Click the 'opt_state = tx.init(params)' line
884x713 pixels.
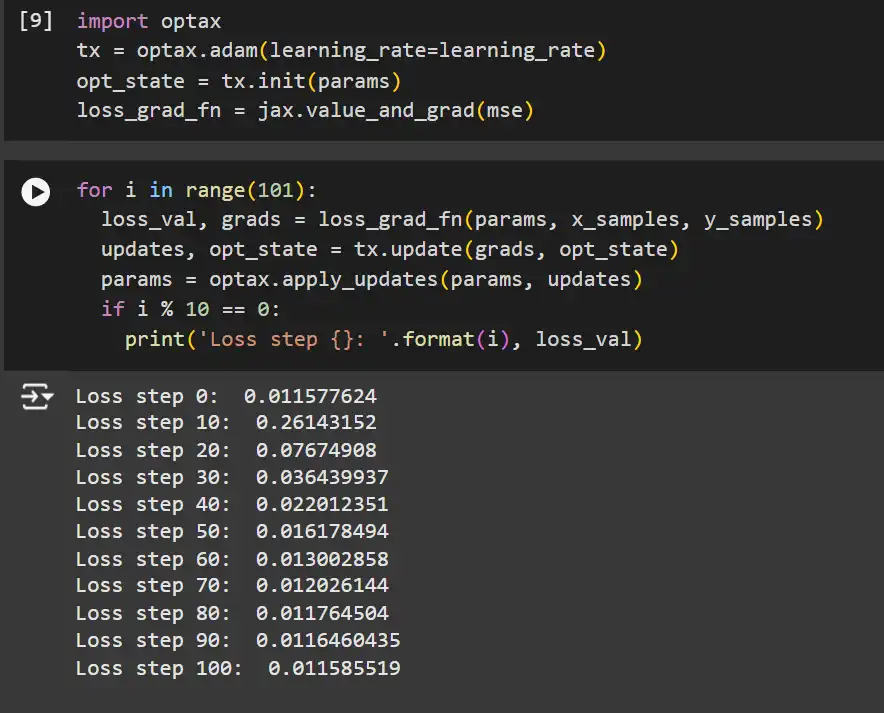pos(239,81)
